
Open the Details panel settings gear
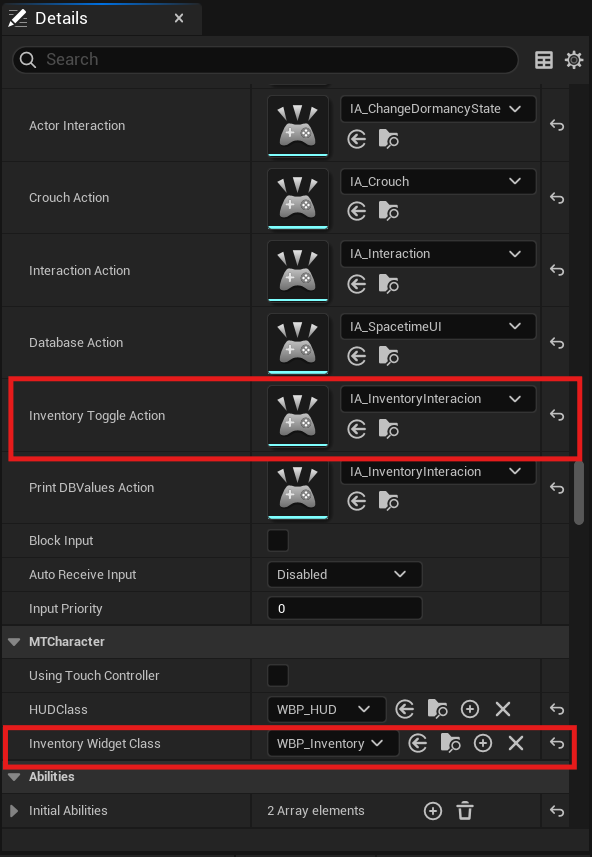(574, 60)
